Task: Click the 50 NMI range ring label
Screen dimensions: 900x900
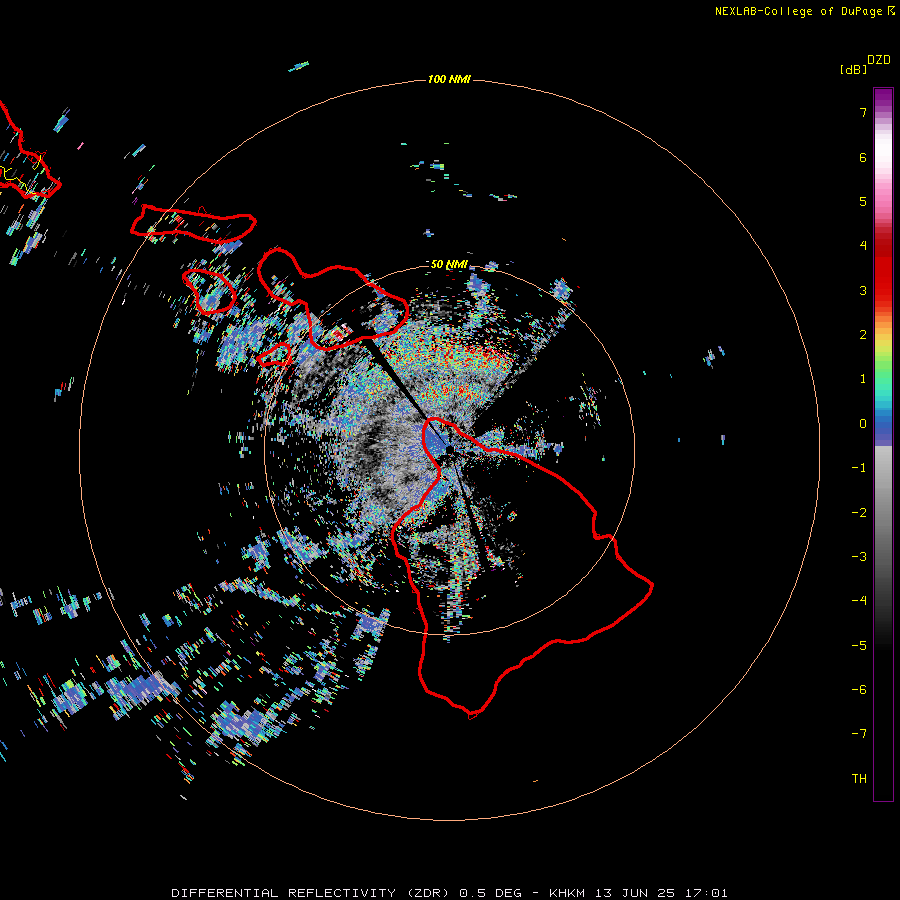Action: pyautogui.click(x=449, y=264)
